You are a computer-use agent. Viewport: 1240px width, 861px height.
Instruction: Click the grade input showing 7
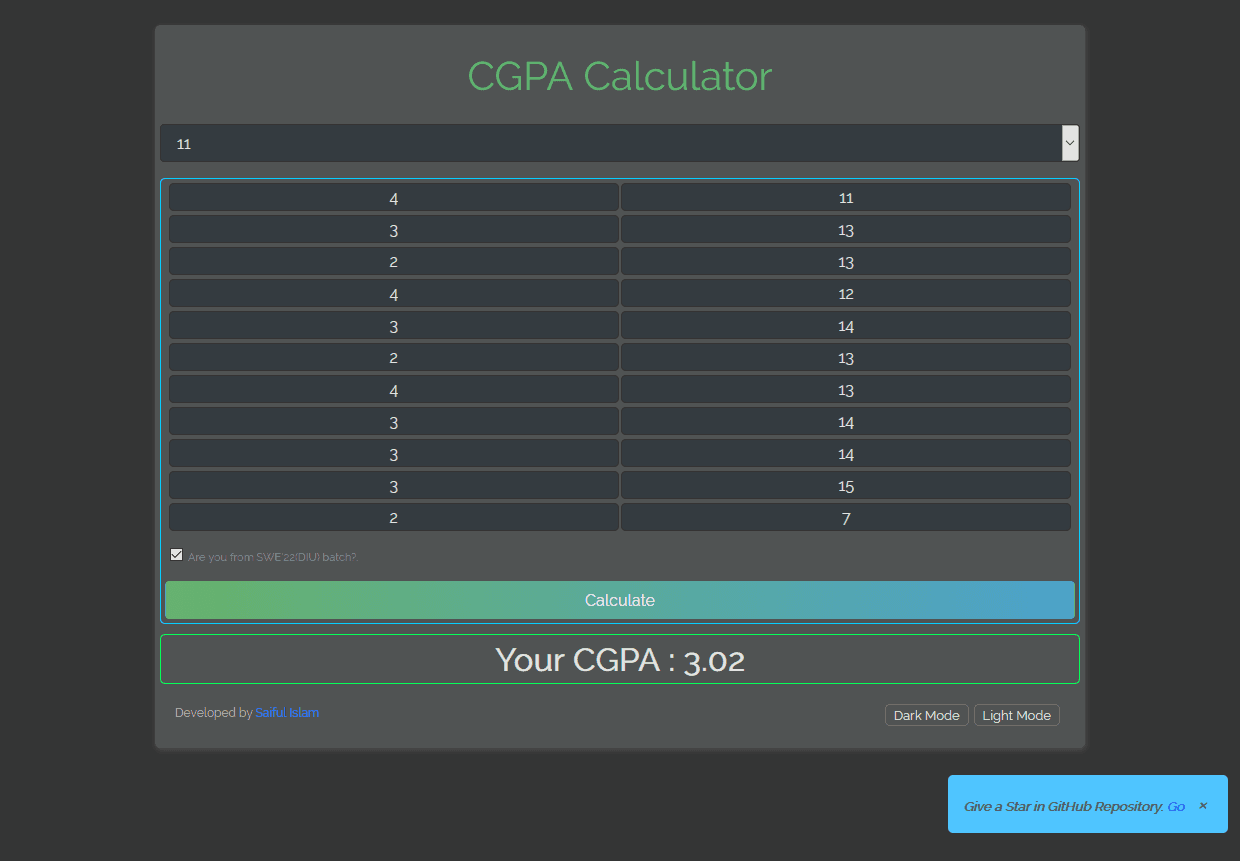[x=845, y=518]
